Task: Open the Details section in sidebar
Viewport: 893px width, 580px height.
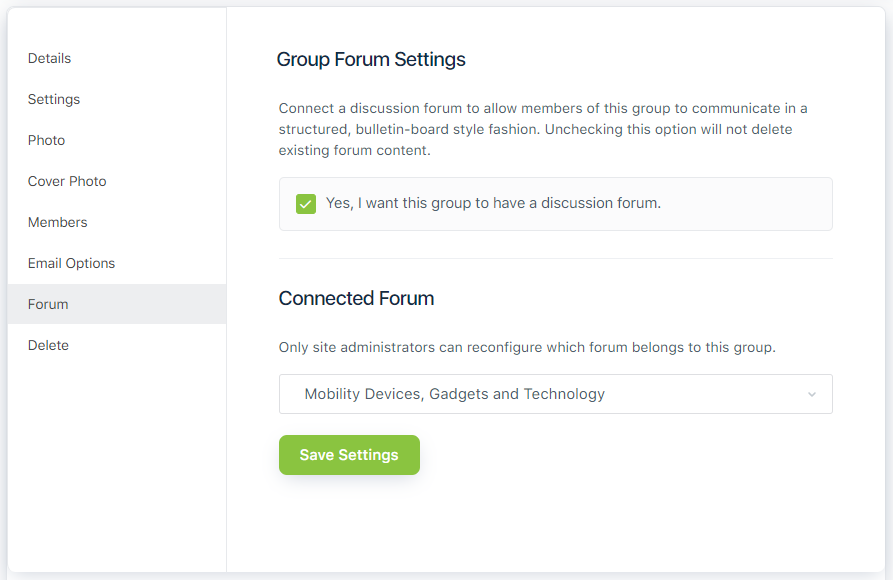Action: (49, 58)
